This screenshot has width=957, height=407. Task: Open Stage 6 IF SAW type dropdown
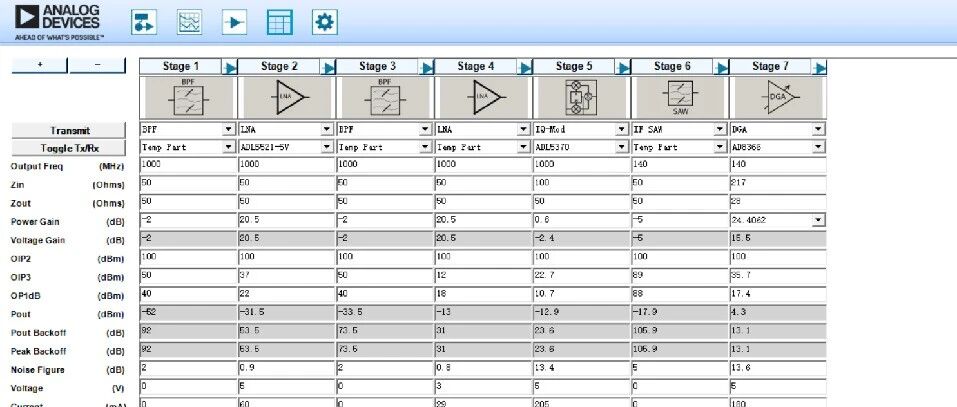pos(720,129)
